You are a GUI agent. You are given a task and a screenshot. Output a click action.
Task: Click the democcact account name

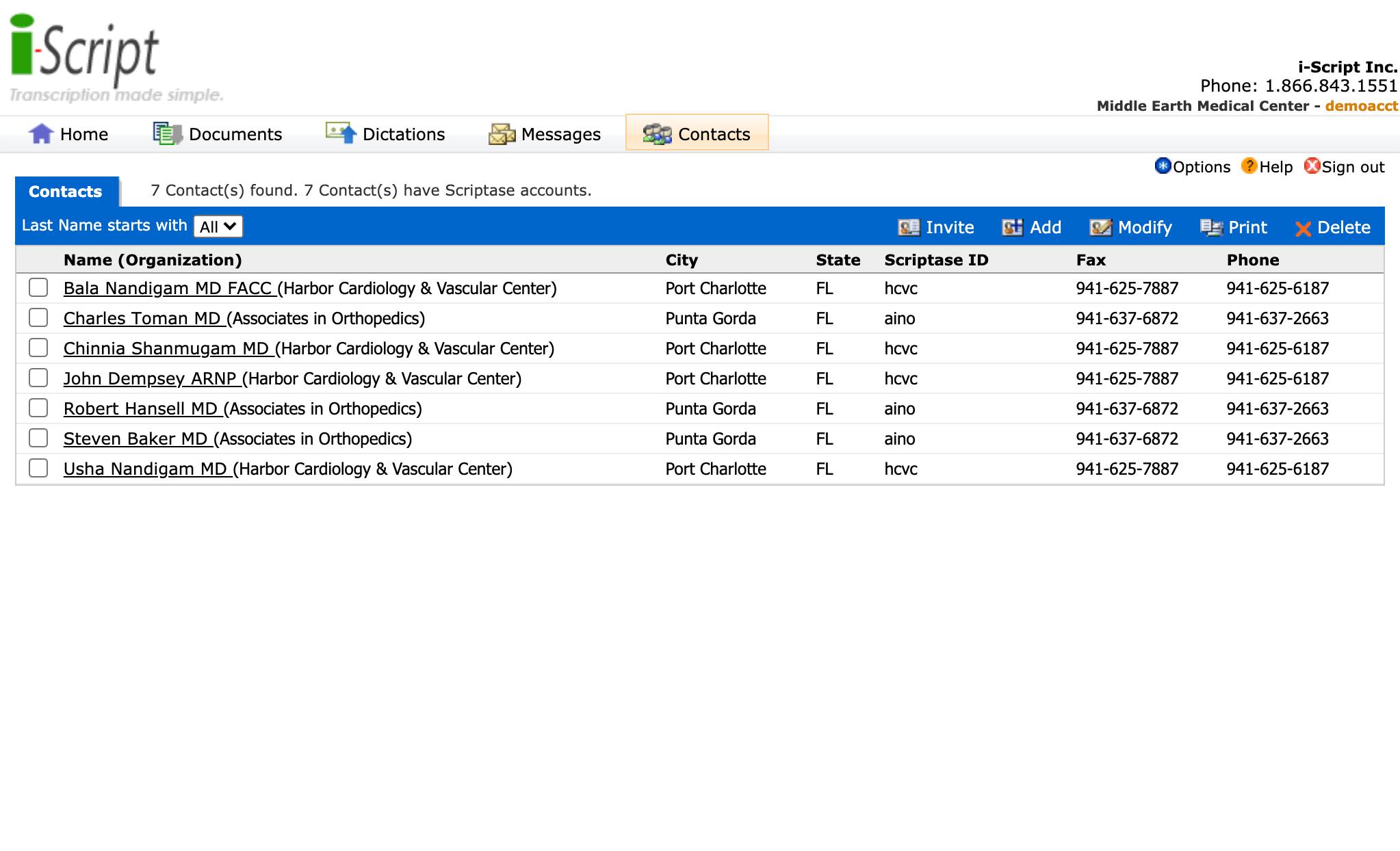tap(1361, 106)
